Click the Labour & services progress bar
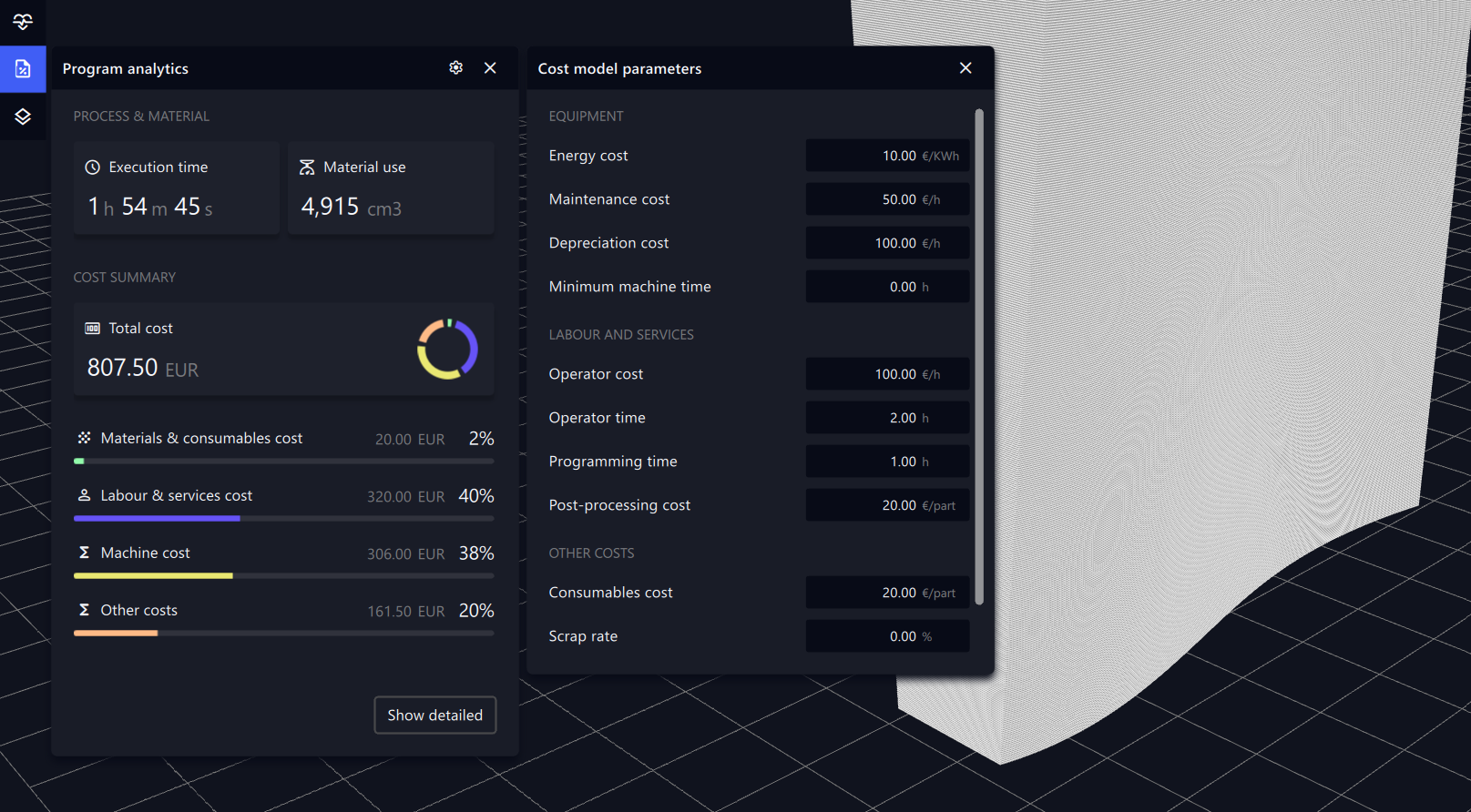Image resolution: width=1471 pixels, height=812 pixels. 284,519
